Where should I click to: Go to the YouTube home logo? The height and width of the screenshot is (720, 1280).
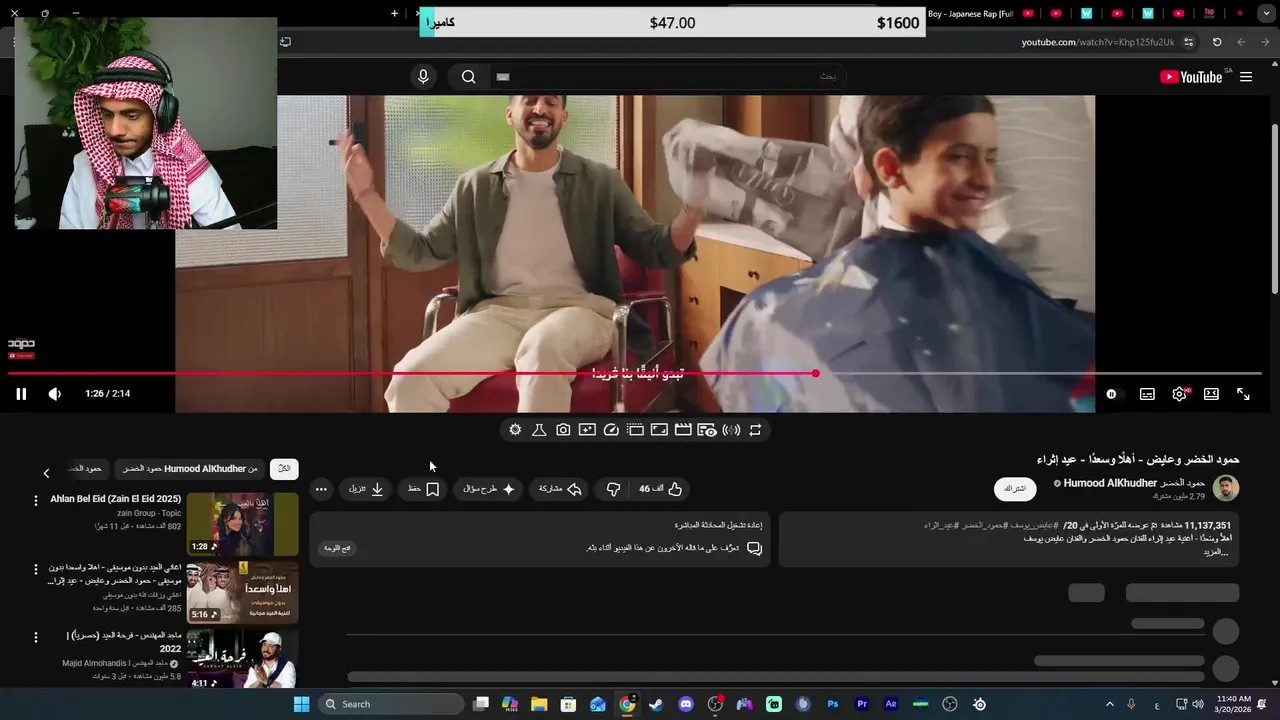pos(1191,77)
